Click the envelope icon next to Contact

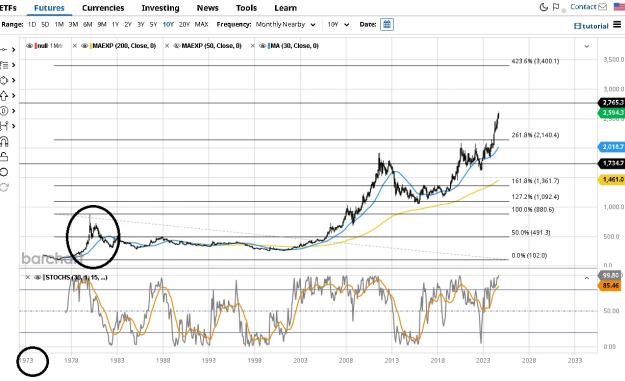pyautogui.click(x=602, y=7)
